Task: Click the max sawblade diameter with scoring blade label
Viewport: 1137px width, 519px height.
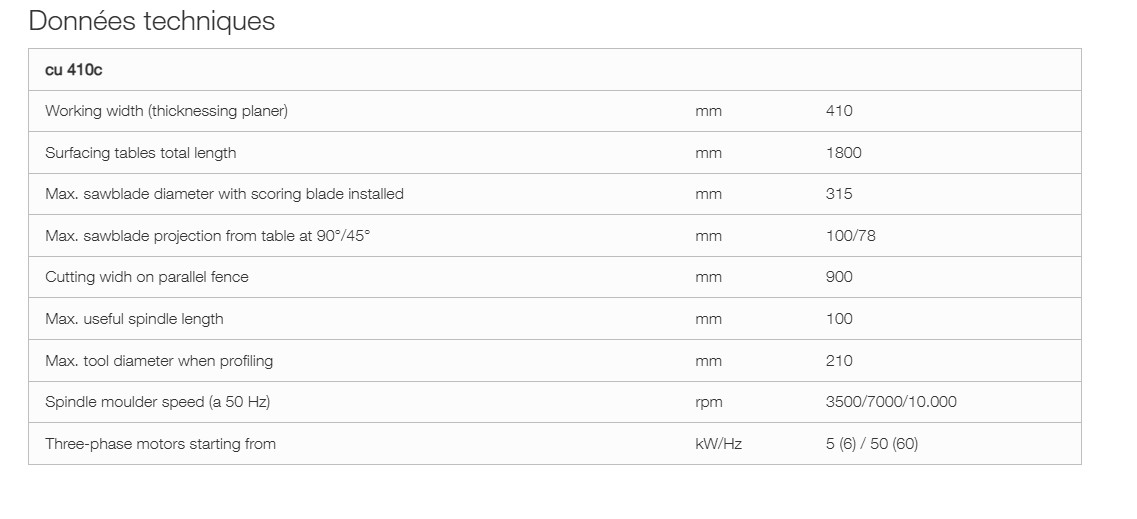Action: click(x=224, y=194)
